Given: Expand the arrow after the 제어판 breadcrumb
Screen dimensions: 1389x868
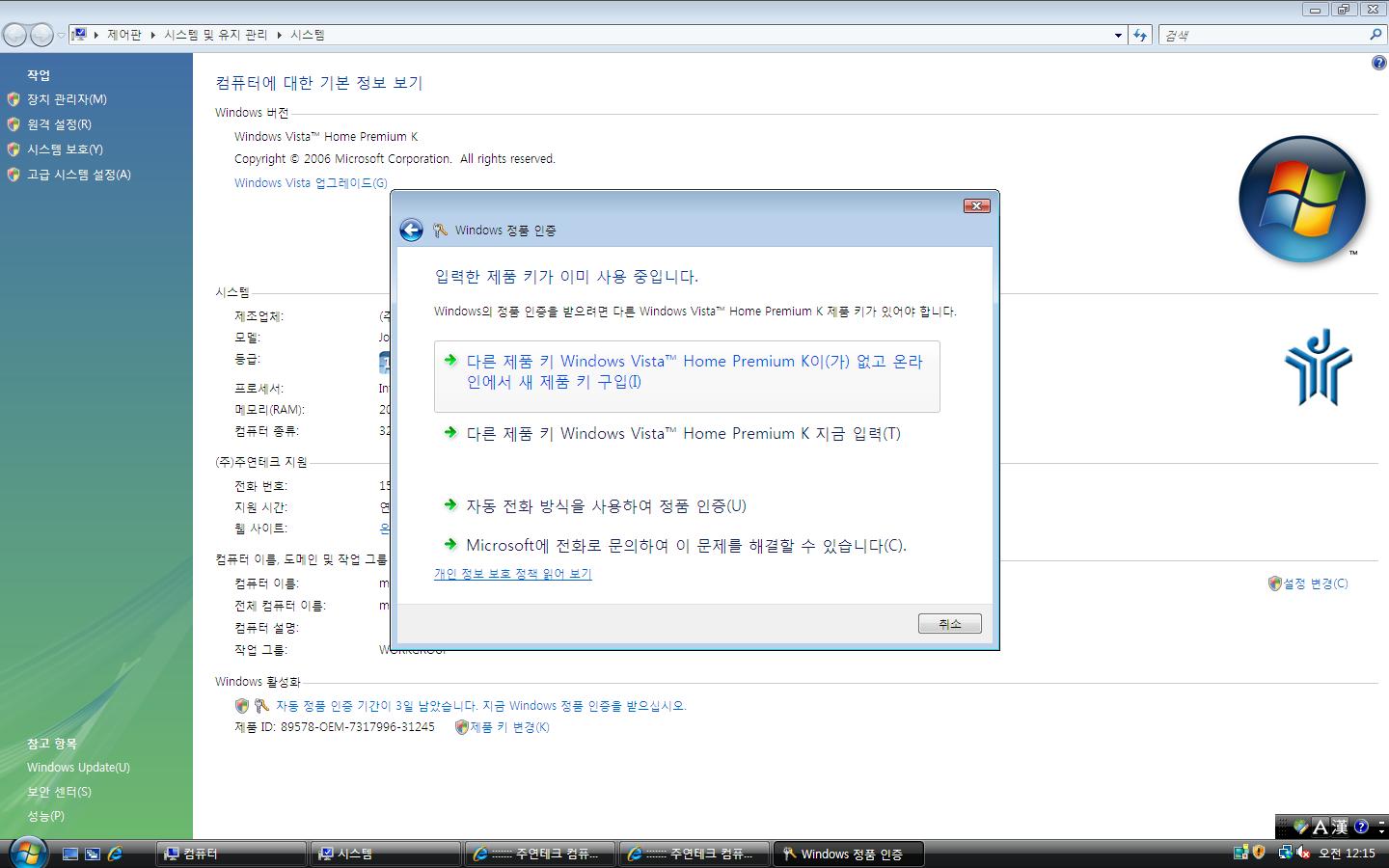Looking at the screenshot, I should pyautogui.click(x=152, y=35).
